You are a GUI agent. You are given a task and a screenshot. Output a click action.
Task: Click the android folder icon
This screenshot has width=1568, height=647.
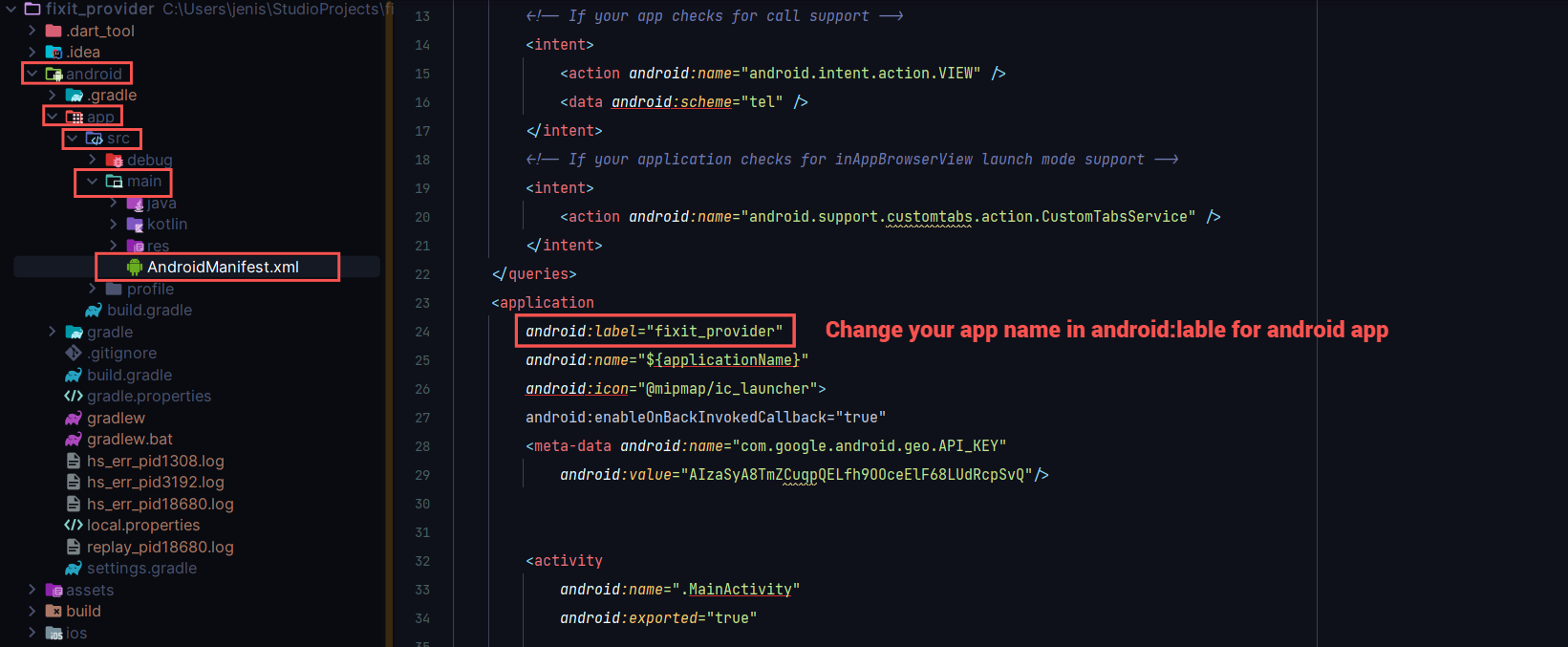54,74
